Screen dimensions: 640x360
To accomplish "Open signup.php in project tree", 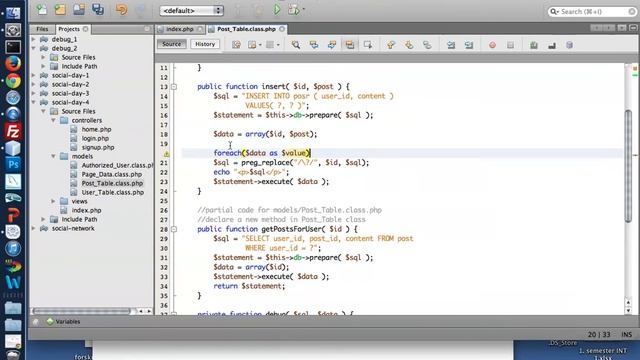I will pyautogui.click(x=98, y=147).
